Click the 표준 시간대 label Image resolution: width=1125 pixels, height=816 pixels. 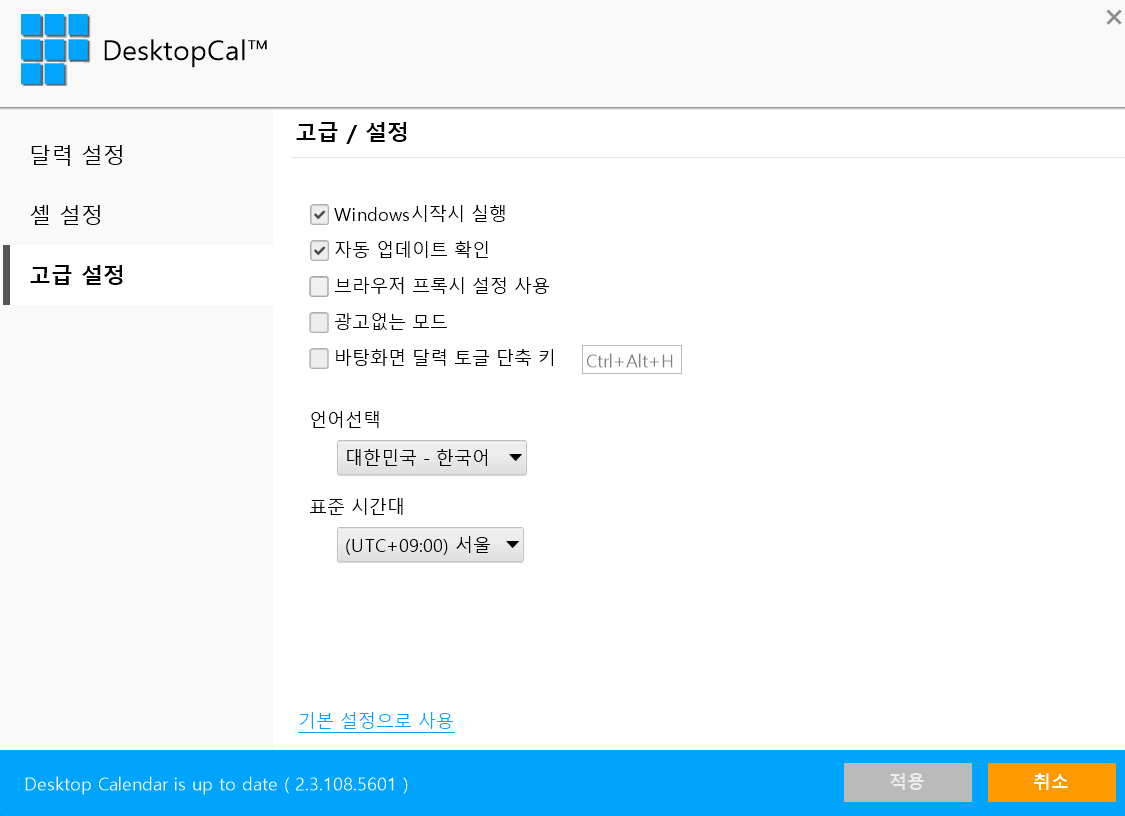click(x=357, y=506)
